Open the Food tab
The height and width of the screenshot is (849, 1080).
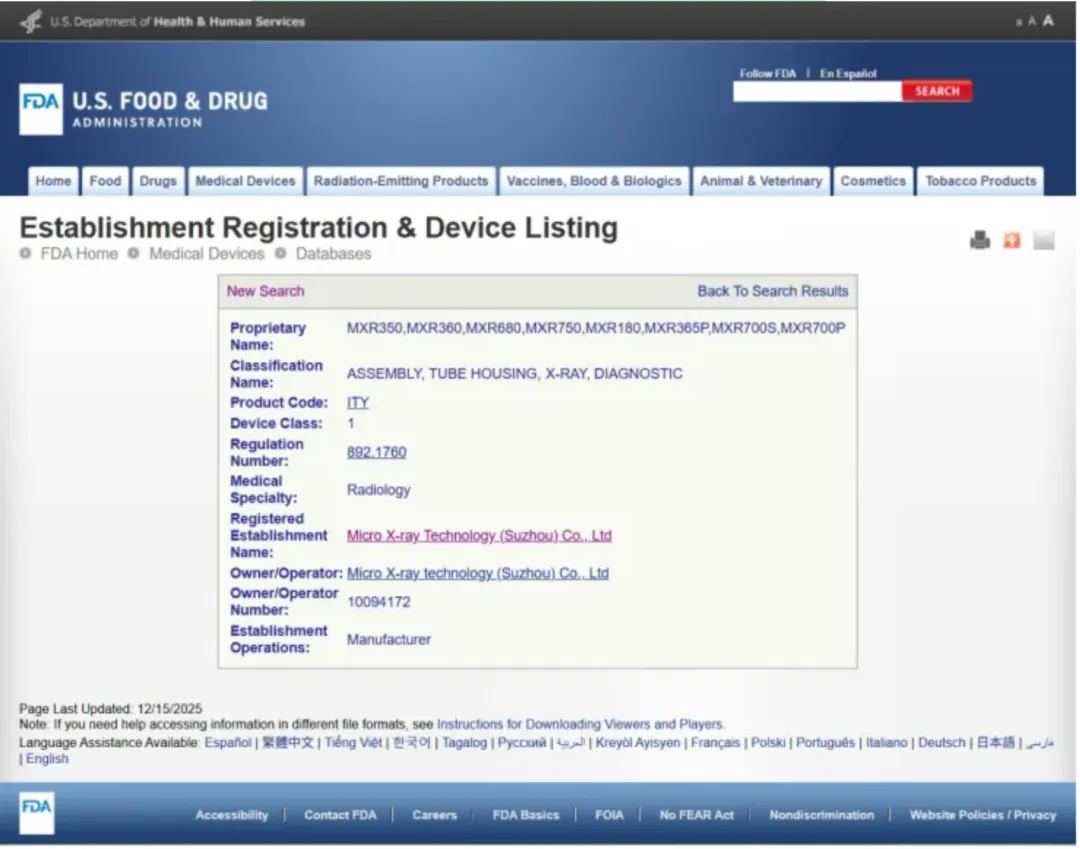(105, 181)
